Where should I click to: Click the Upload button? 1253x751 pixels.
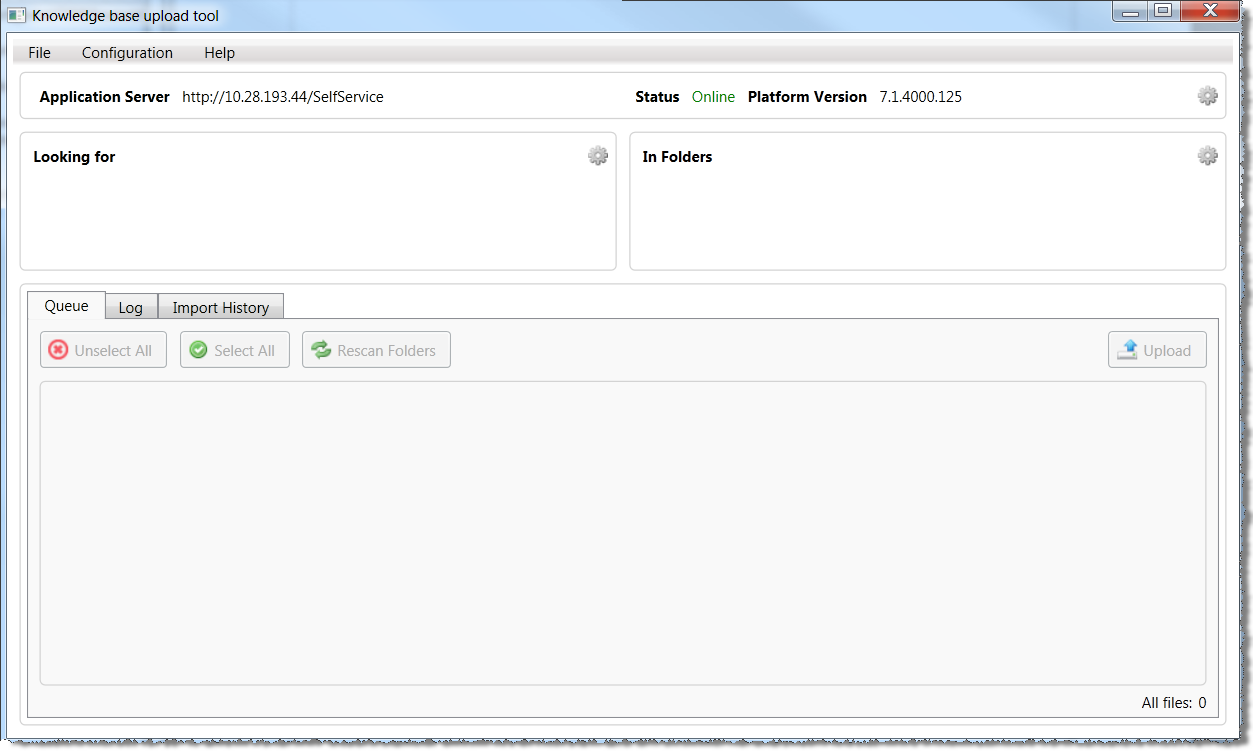[x=1156, y=350]
